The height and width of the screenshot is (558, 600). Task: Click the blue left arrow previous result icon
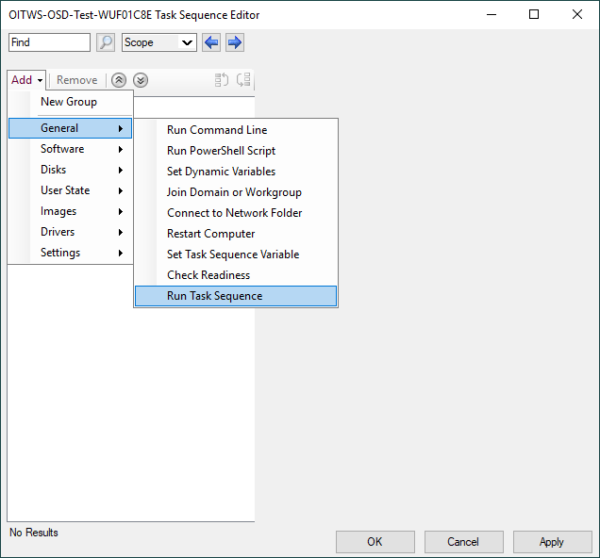pyautogui.click(x=212, y=42)
